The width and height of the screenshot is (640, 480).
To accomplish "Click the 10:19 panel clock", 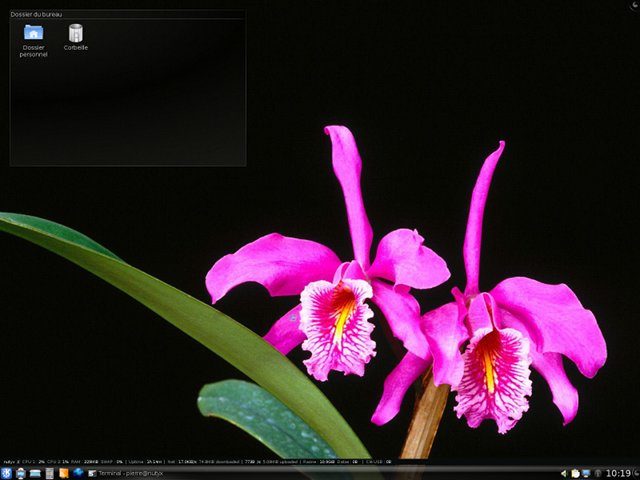I will 618,473.
